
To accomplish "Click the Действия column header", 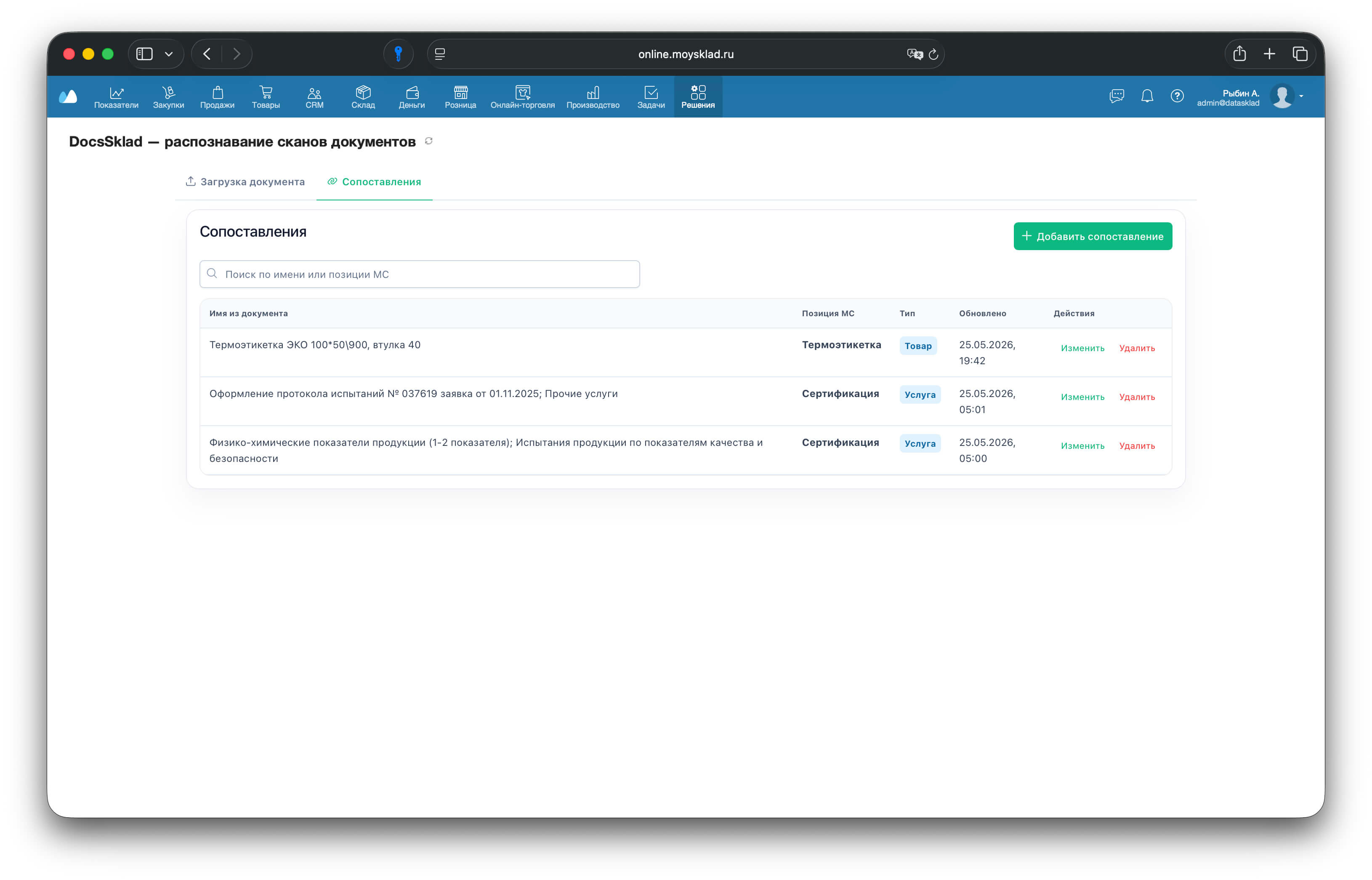I will pos(1074,313).
